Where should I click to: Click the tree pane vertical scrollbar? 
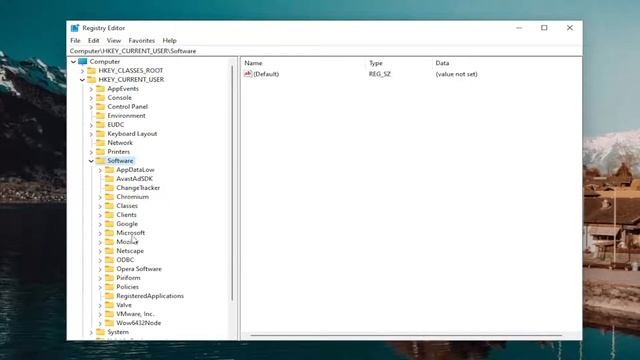(x=233, y=184)
